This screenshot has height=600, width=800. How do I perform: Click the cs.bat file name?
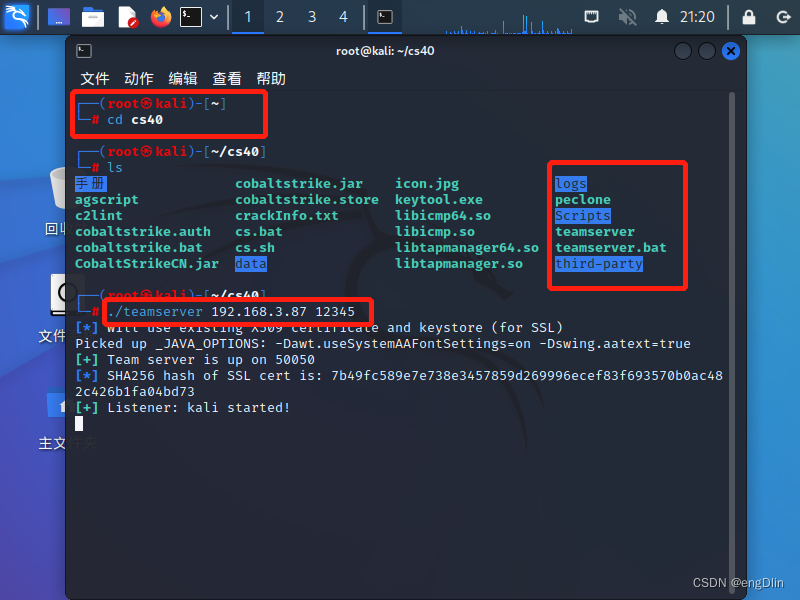click(259, 232)
